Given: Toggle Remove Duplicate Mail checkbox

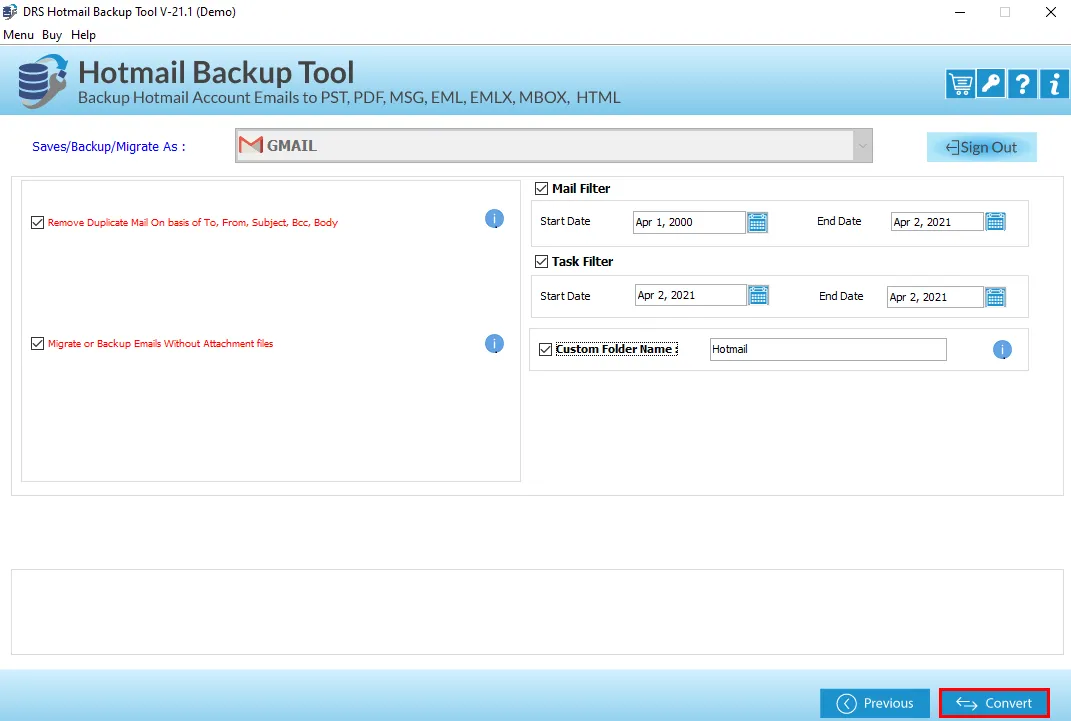Looking at the screenshot, I should (38, 223).
